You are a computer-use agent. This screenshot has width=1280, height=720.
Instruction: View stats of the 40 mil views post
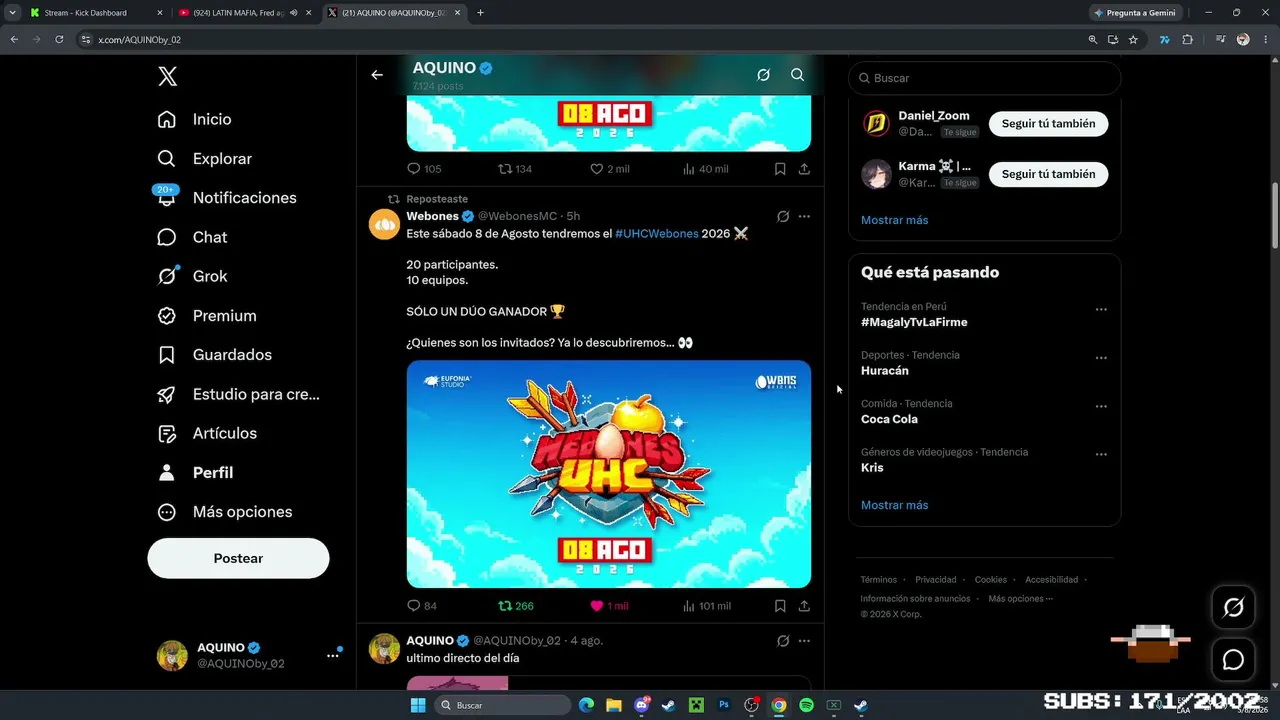pos(705,169)
